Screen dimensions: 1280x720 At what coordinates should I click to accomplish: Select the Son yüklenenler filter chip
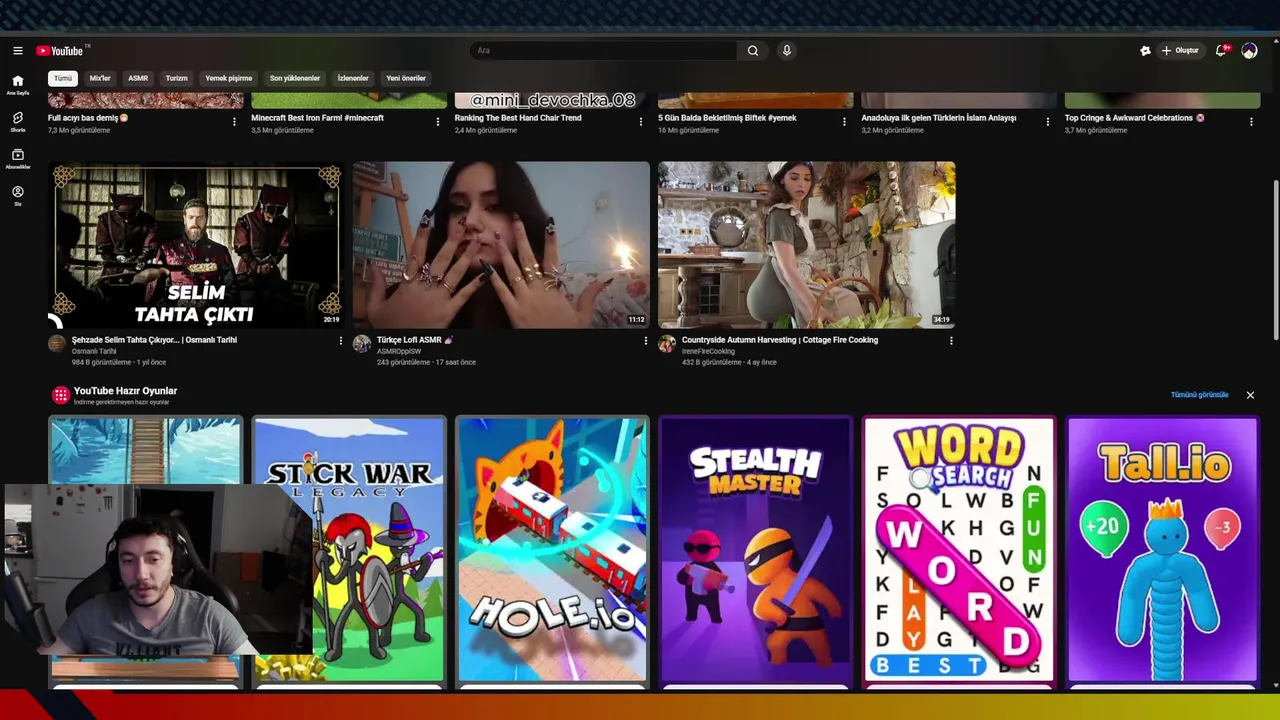coord(295,78)
